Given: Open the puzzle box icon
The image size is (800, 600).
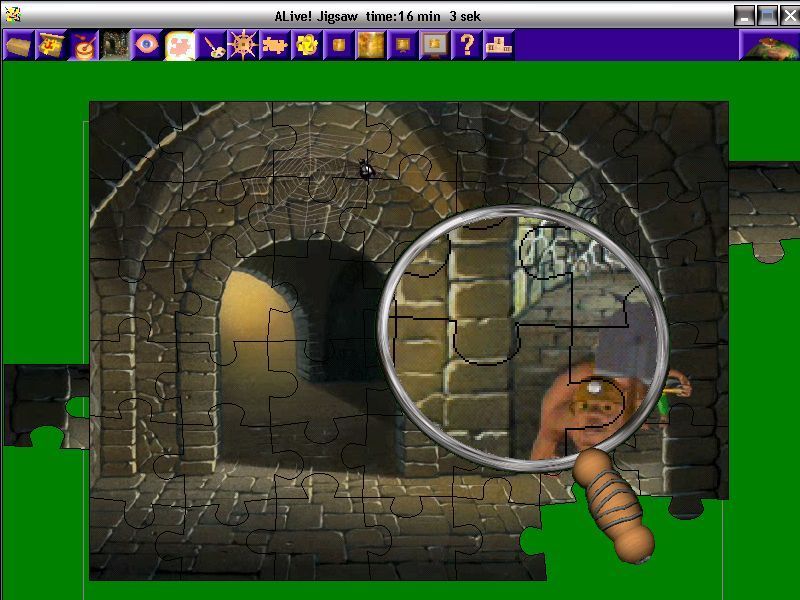Looking at the screenshot, I should (18, 45).
